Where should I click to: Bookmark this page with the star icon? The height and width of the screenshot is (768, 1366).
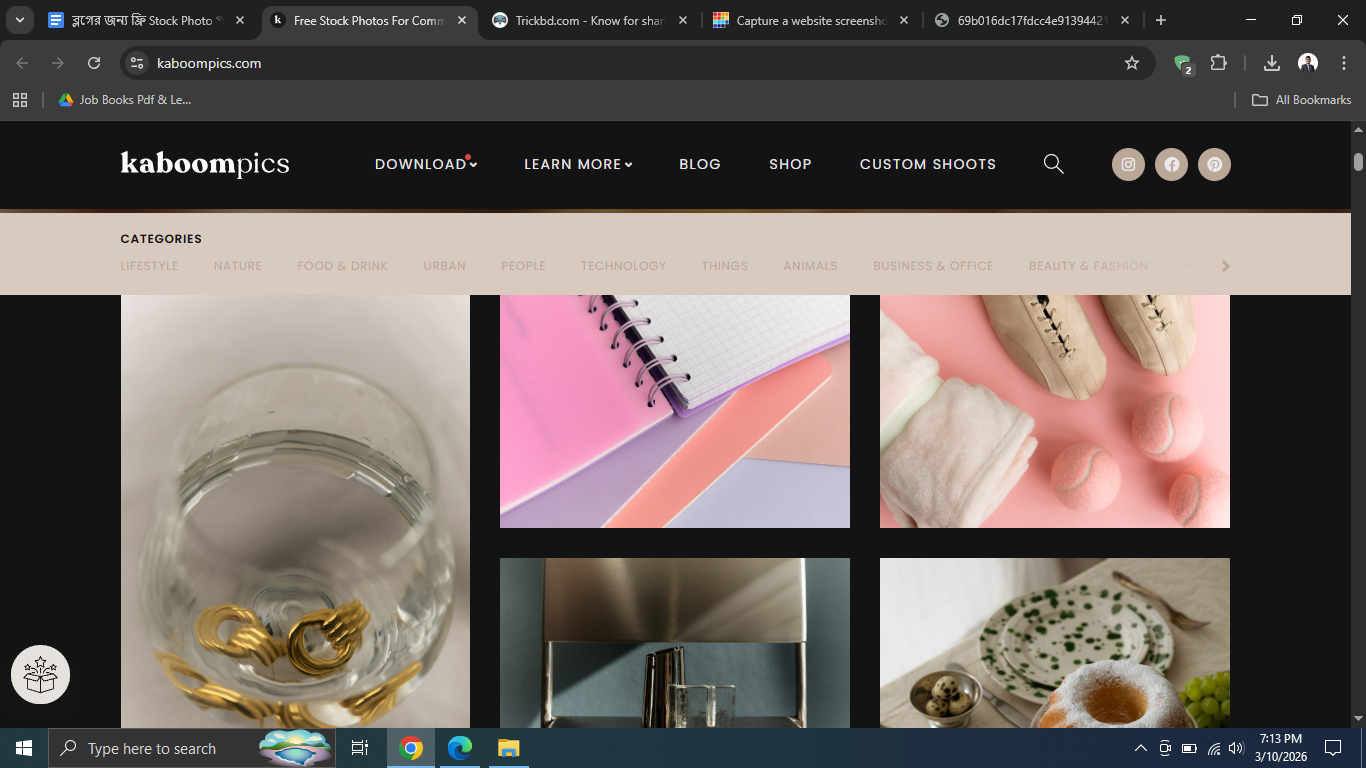click(1132, 63)
